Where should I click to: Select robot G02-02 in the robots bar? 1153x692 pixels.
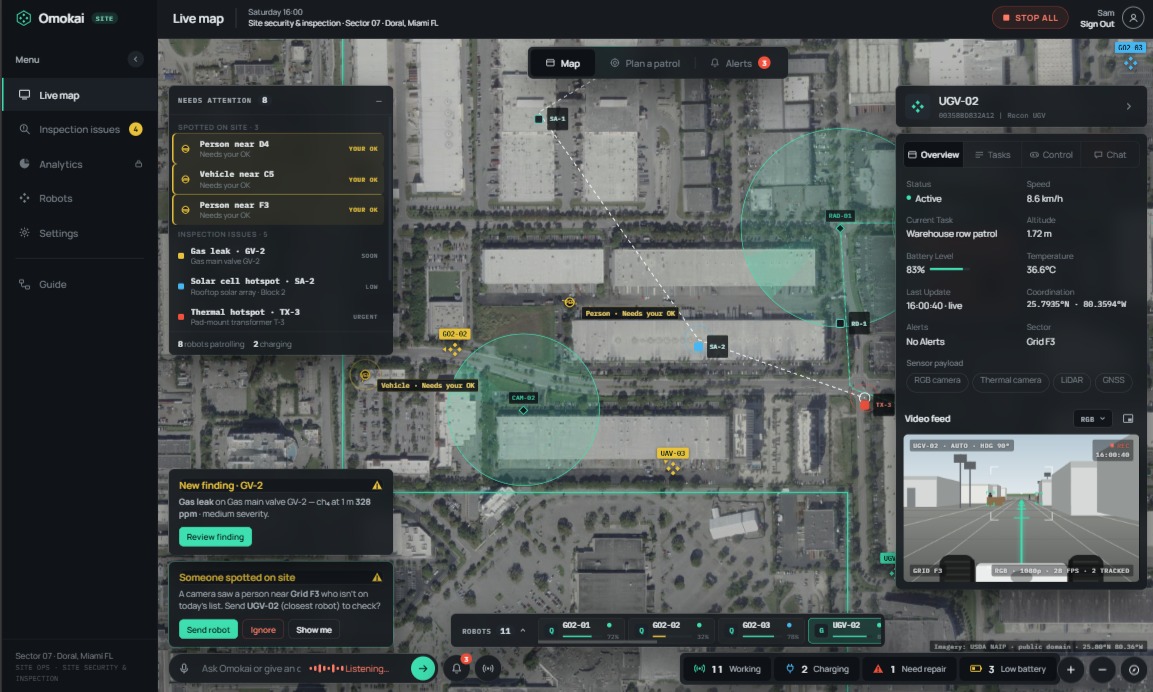pos(673,630)
